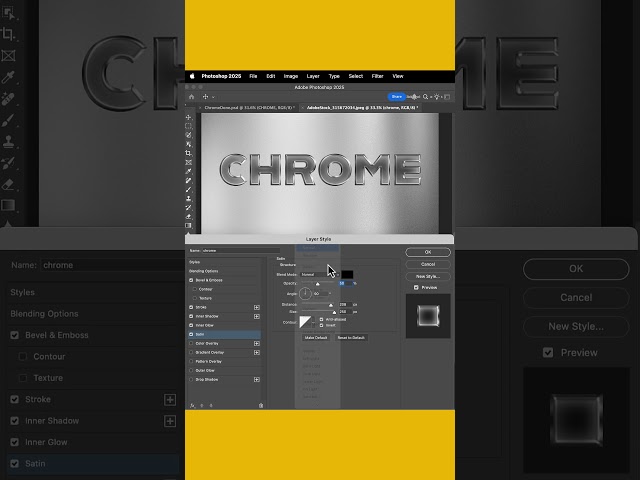
Task: Add another Gradient Overlay with its plus icon
Action: coord(257,352)
